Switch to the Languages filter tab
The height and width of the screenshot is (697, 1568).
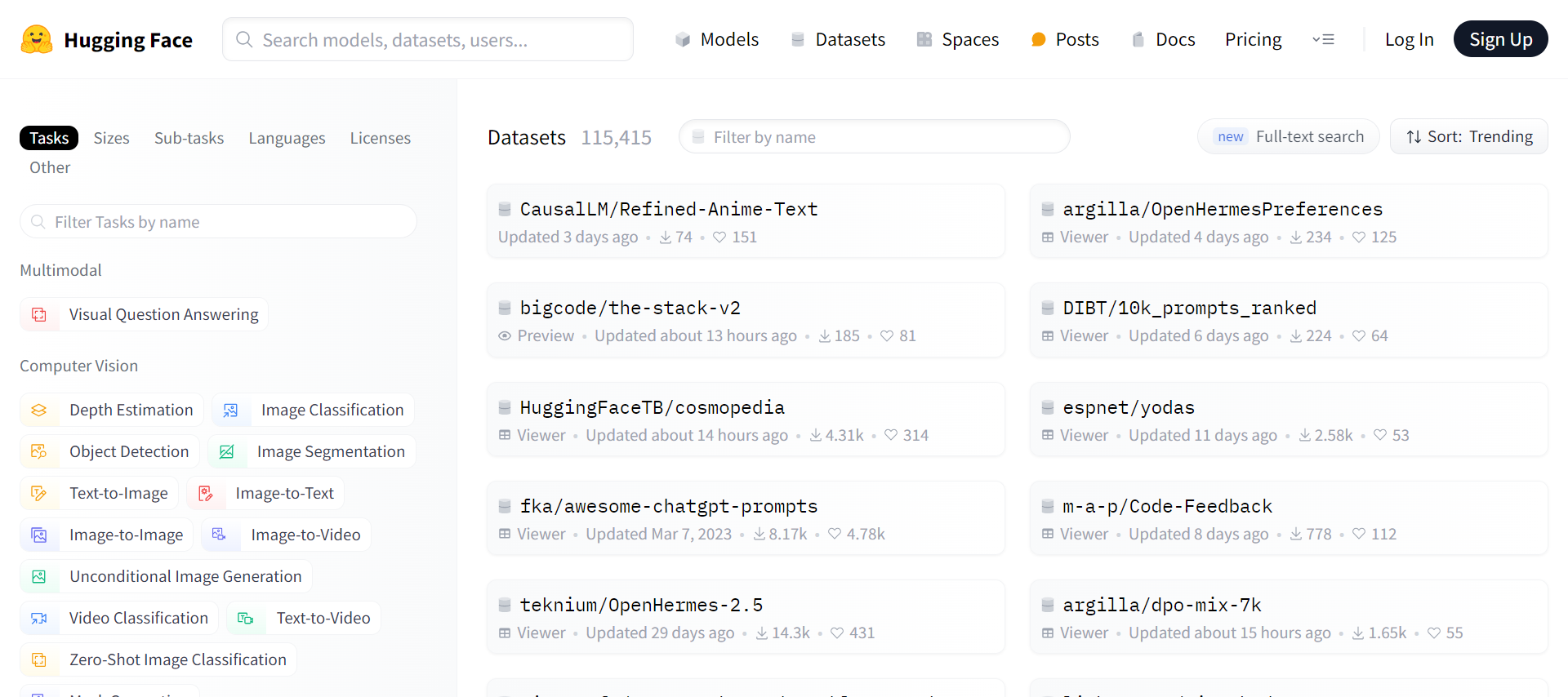[287, 138]
